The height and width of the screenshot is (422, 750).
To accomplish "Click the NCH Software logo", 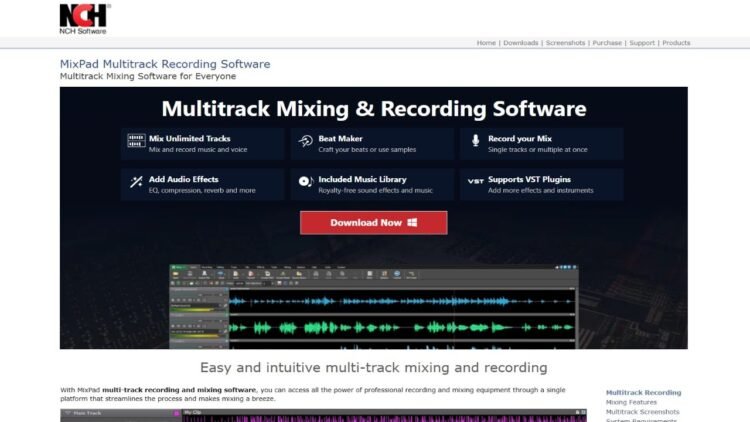I will [x=85, y=19].
